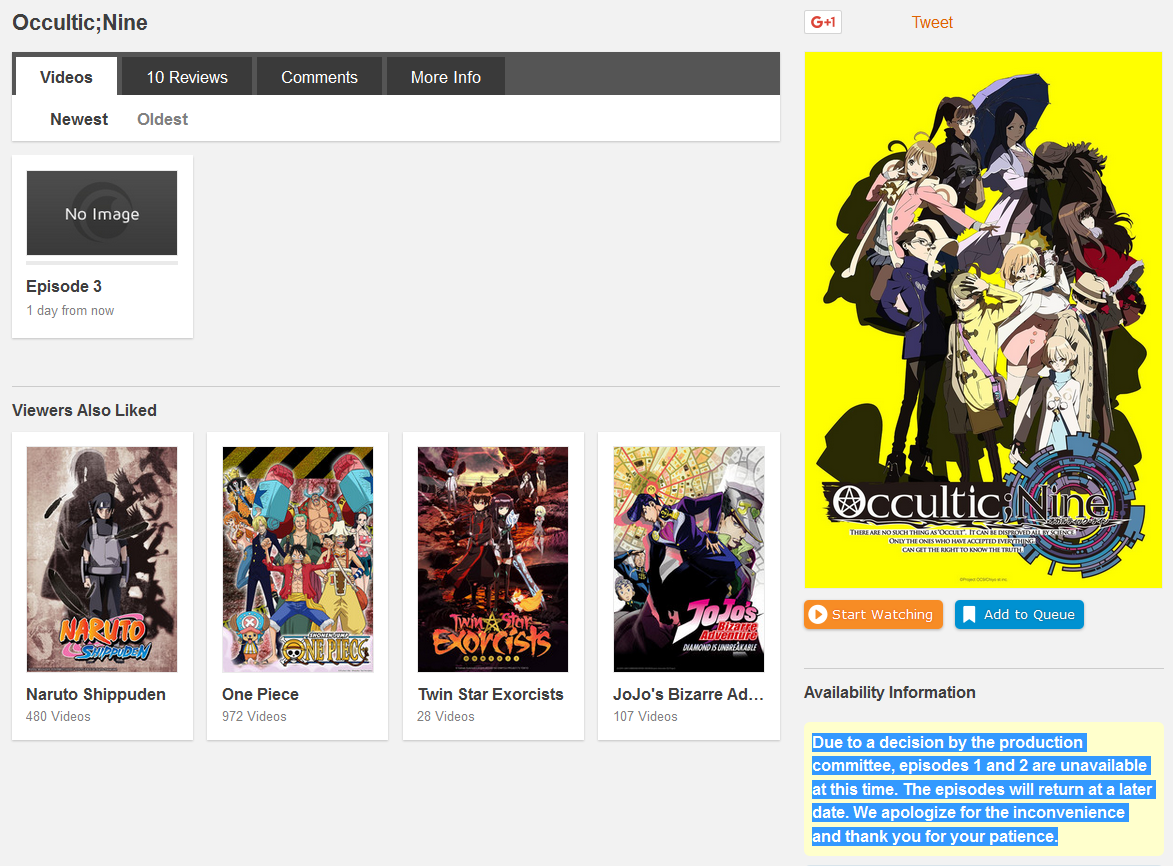Open the More Info tab
Image resolution: width=1173 pixels, height=866 pixels.
click(446, 77)
